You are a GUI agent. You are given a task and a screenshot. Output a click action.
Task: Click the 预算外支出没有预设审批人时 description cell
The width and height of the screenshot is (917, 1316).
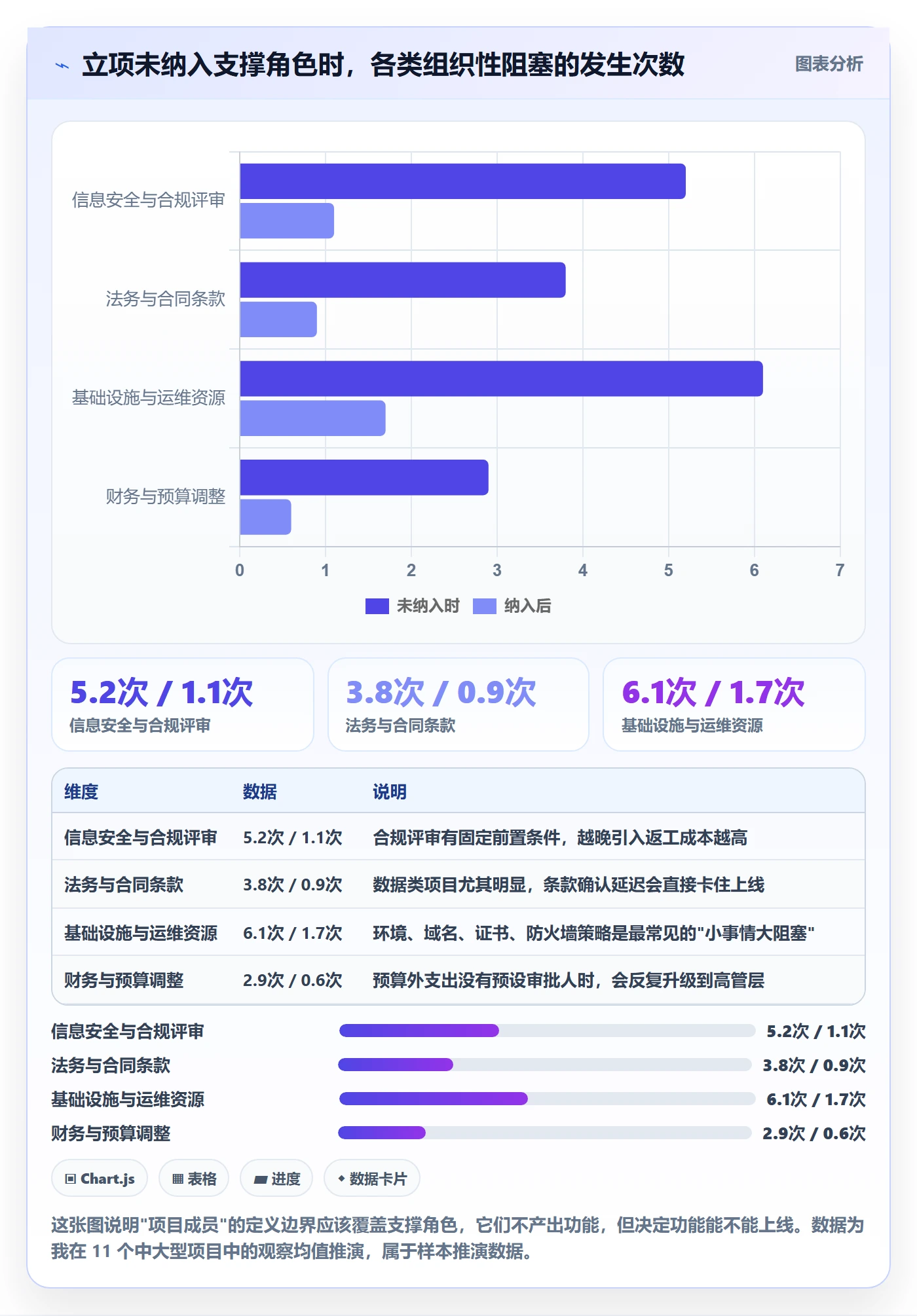click(569, 980)
